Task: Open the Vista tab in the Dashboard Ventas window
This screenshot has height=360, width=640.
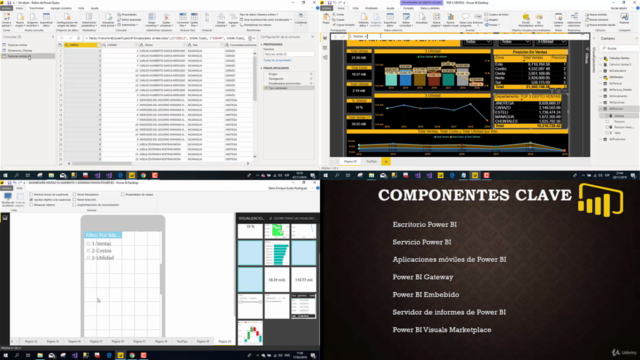Action: click(x=19, y=188)
